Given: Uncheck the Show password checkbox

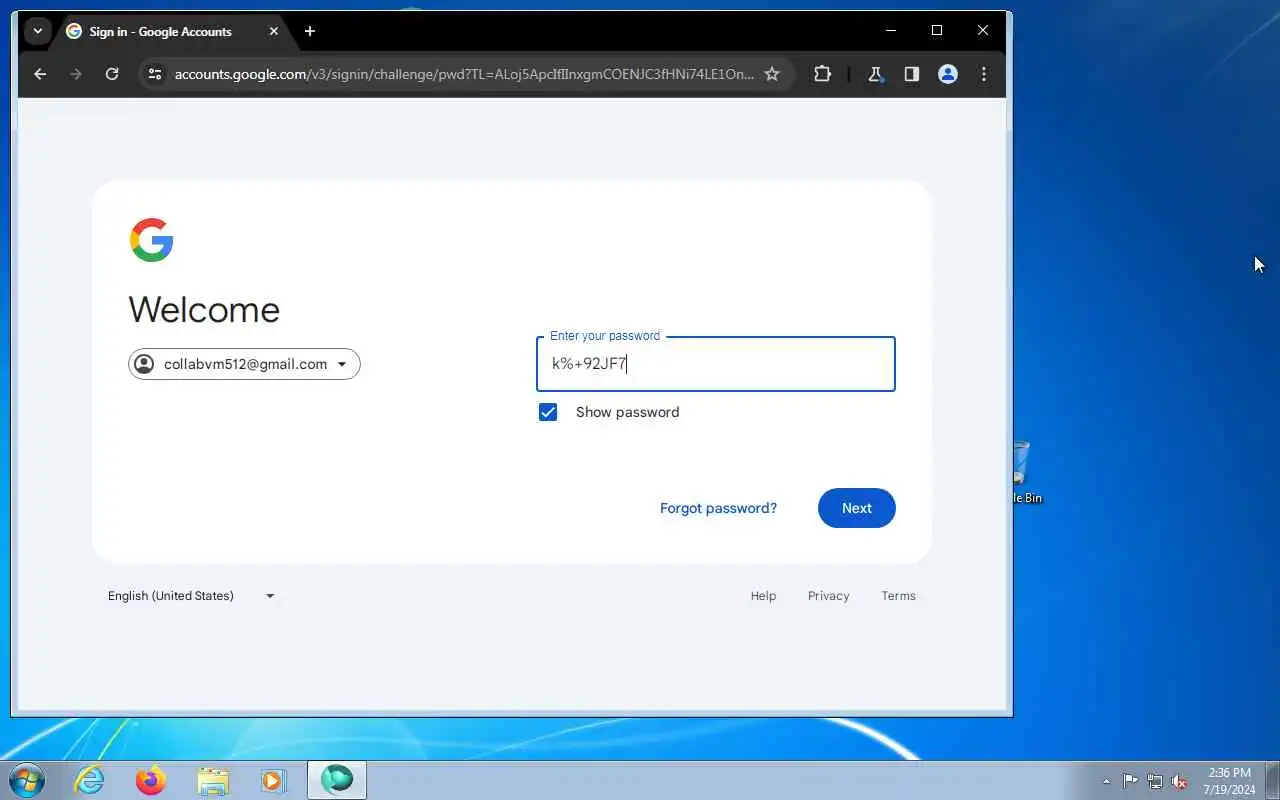Looking at the screenshot, I should pos(548,412).
